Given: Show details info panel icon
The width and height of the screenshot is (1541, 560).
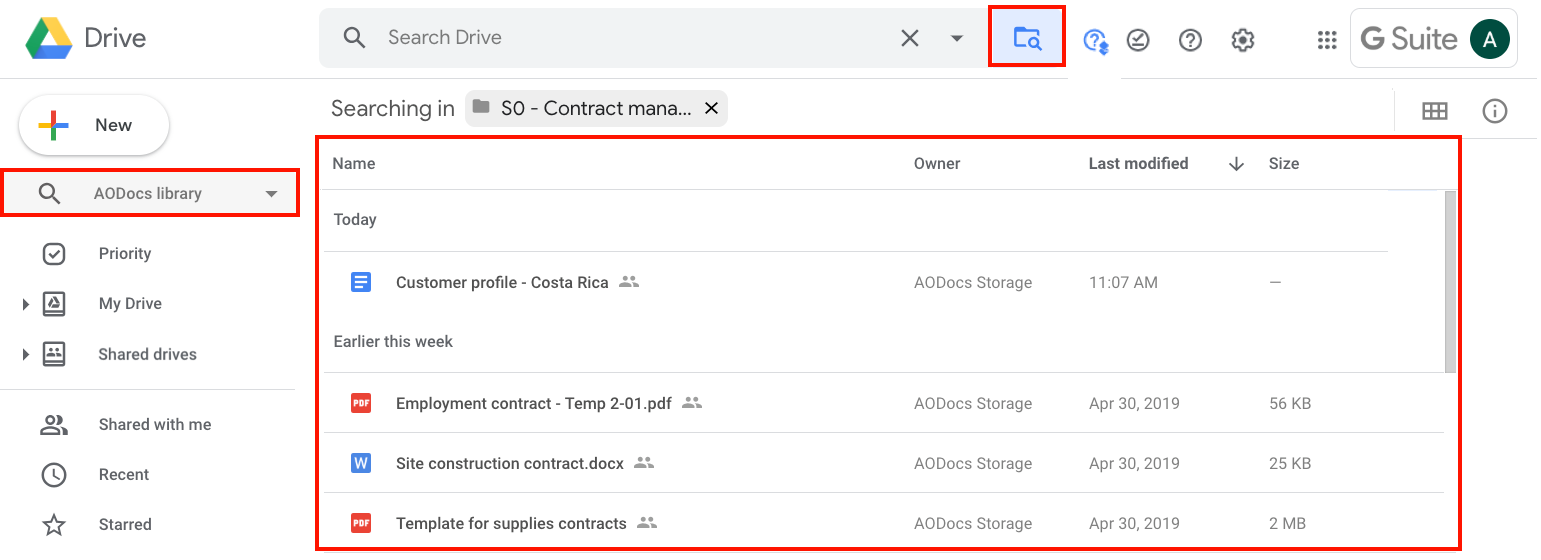Looking at the screenshot, I should point(1495,111).
